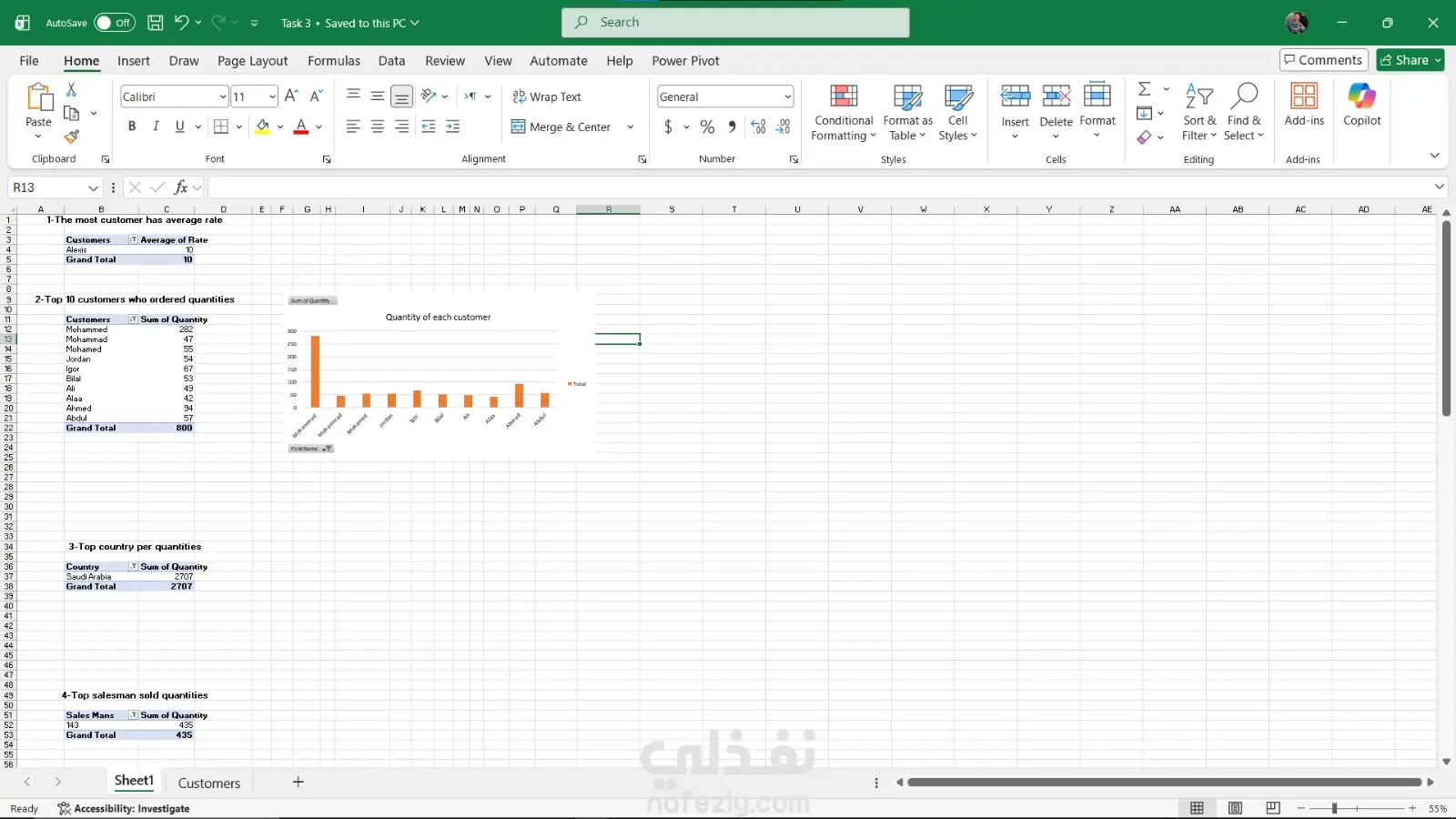Click the Increase Indent icon
Image resolution: width=1456 pixels, height=819 pixels.
(x=452, y=126)
